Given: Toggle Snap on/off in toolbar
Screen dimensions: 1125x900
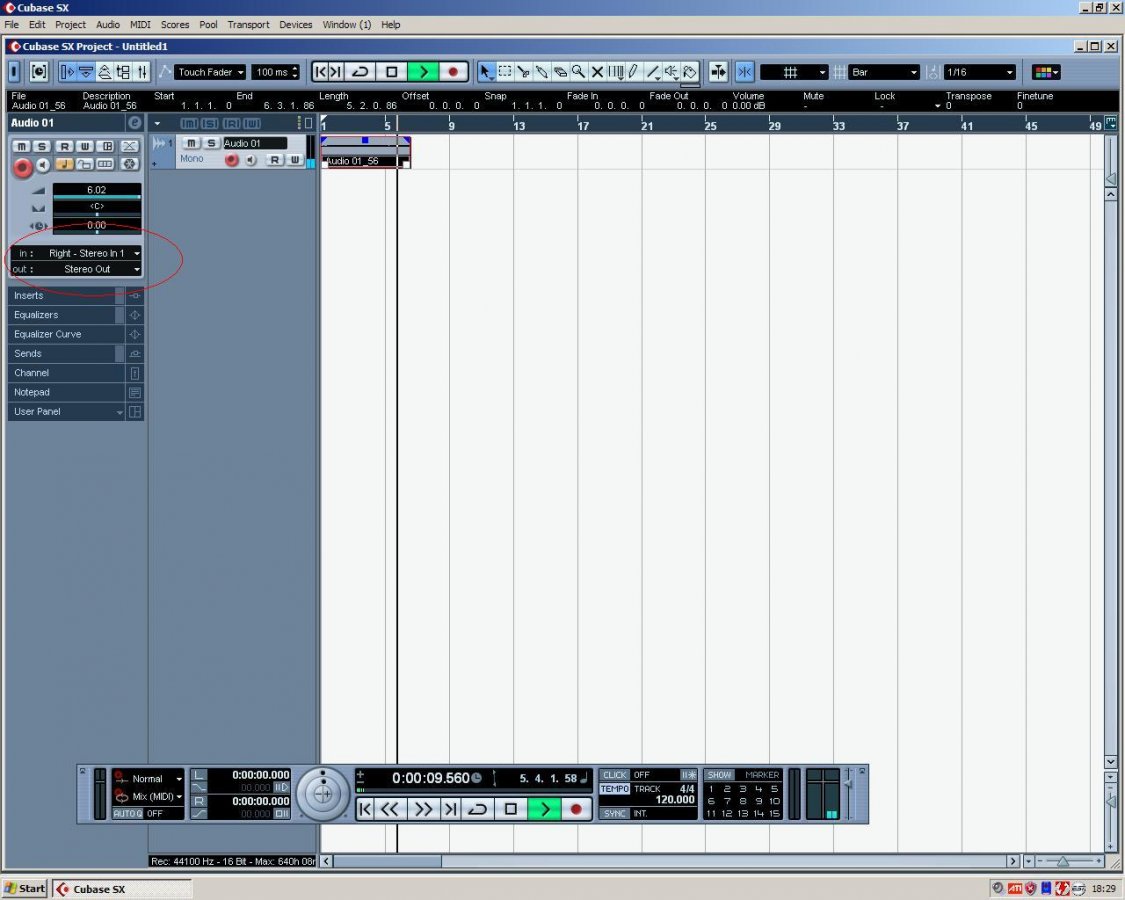Looking at the screenshot, I should click(x=745, y=72).
